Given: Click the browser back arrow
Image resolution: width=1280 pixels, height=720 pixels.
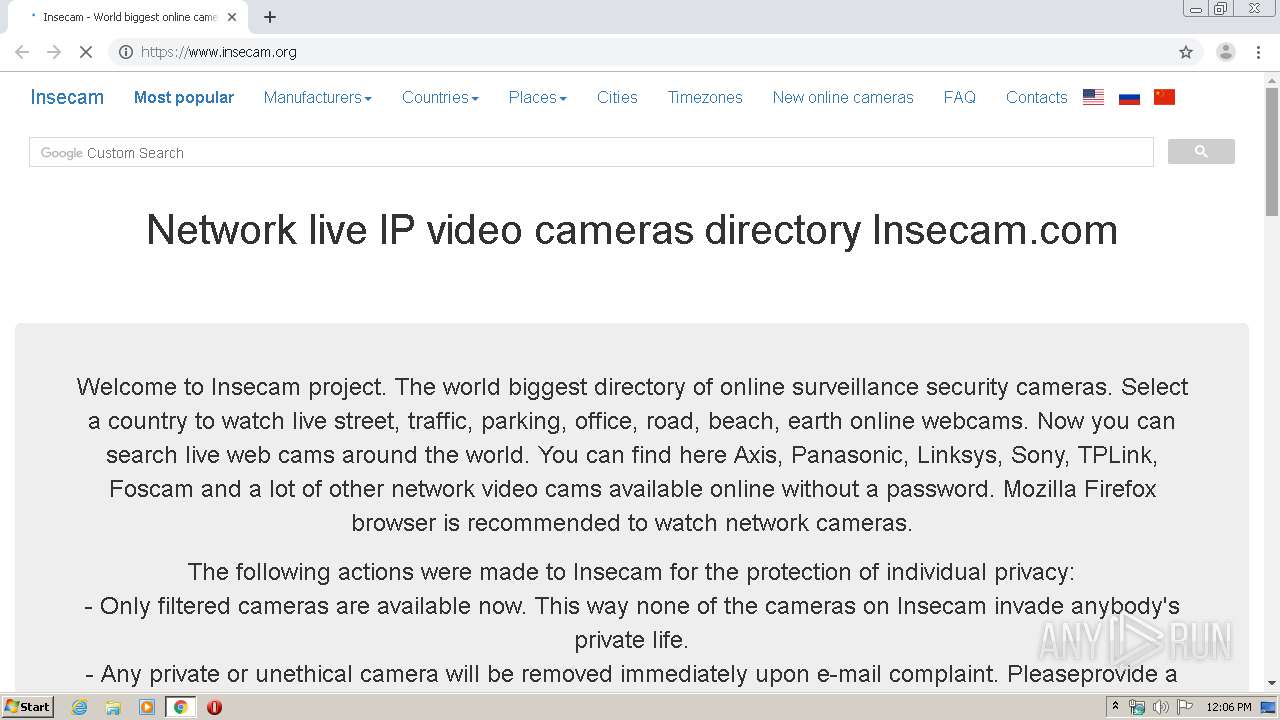Looking at the screenshot, I should [x=22, y=52].
